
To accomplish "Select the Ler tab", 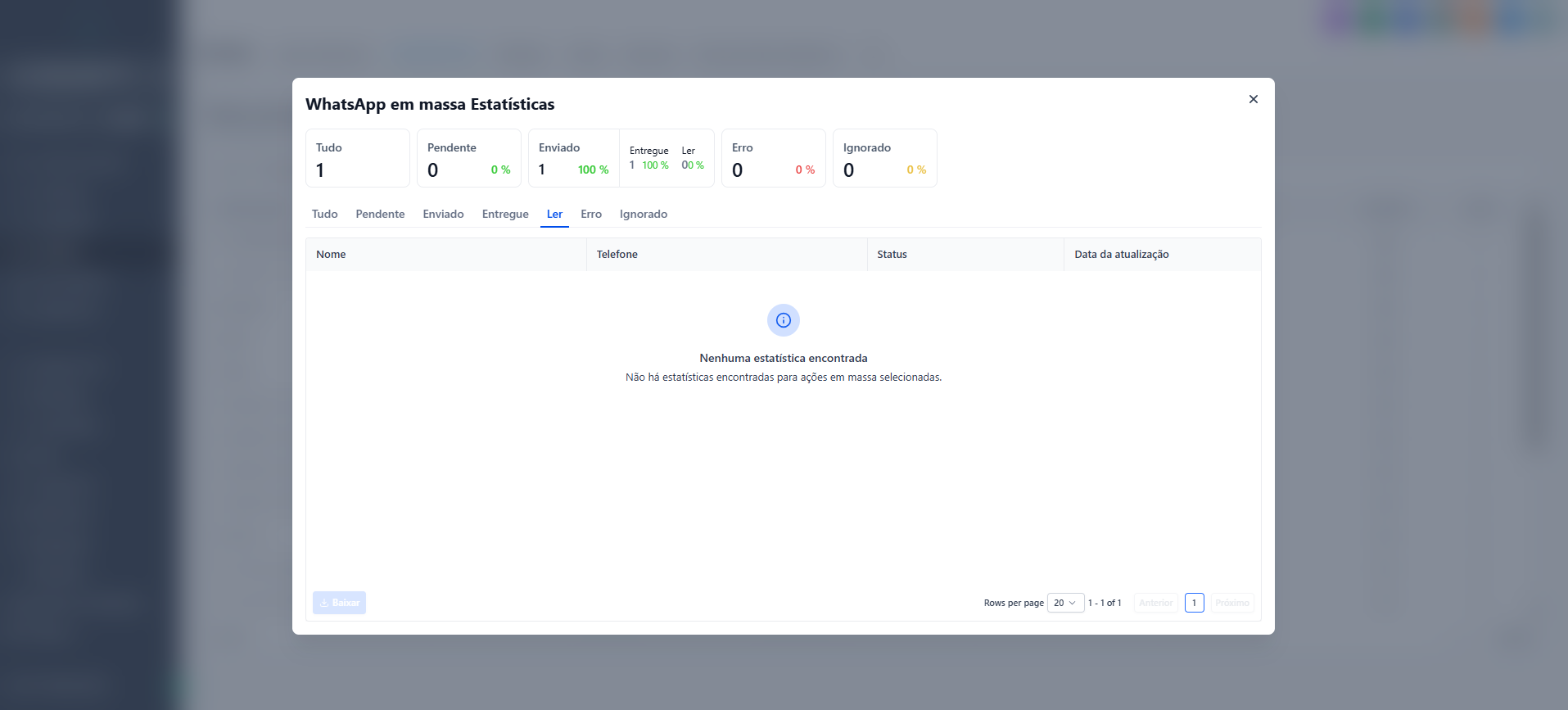I will pyautogui.click(x=554, y=214).
